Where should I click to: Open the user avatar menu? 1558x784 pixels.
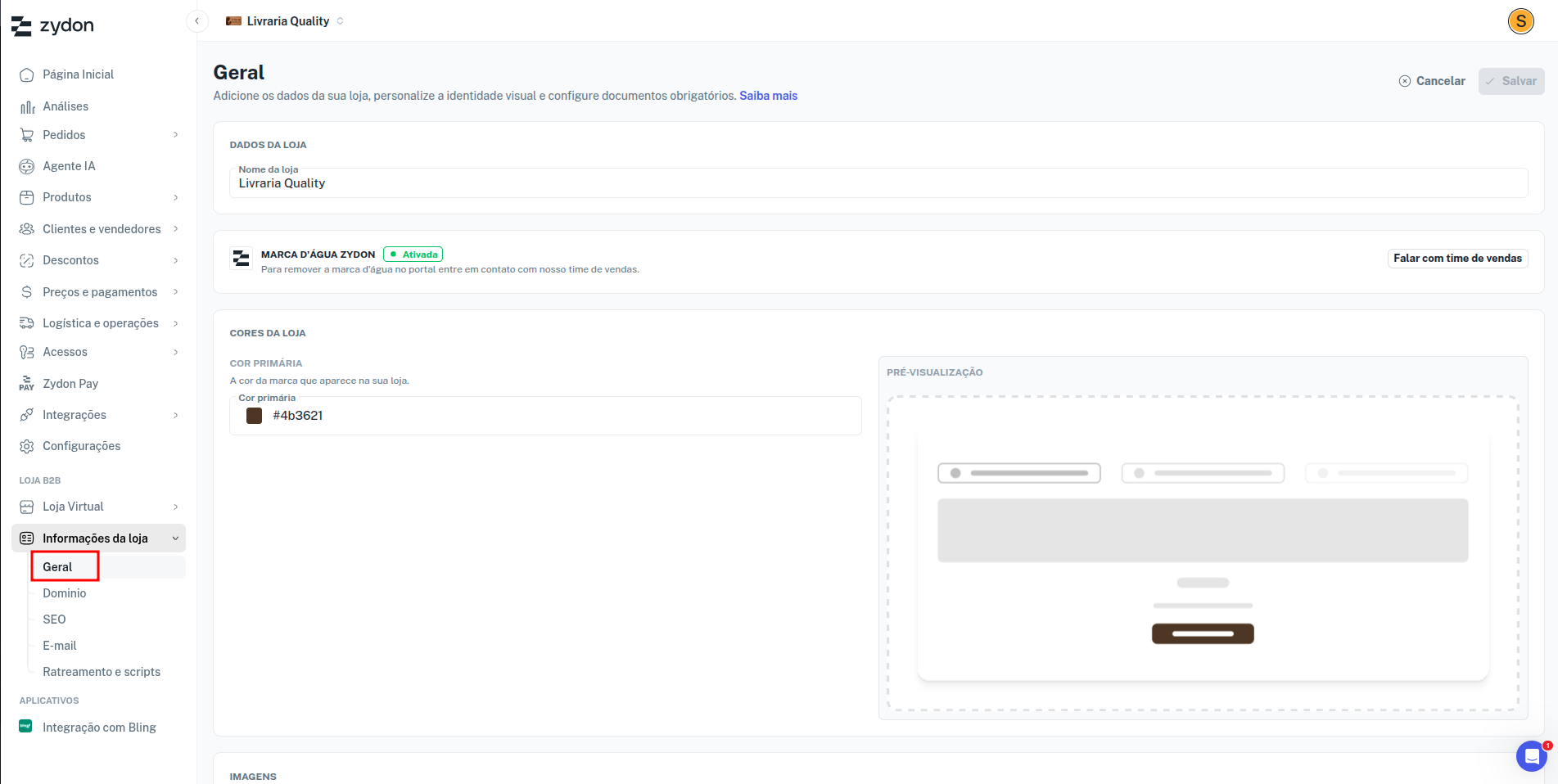point(1520,21)
